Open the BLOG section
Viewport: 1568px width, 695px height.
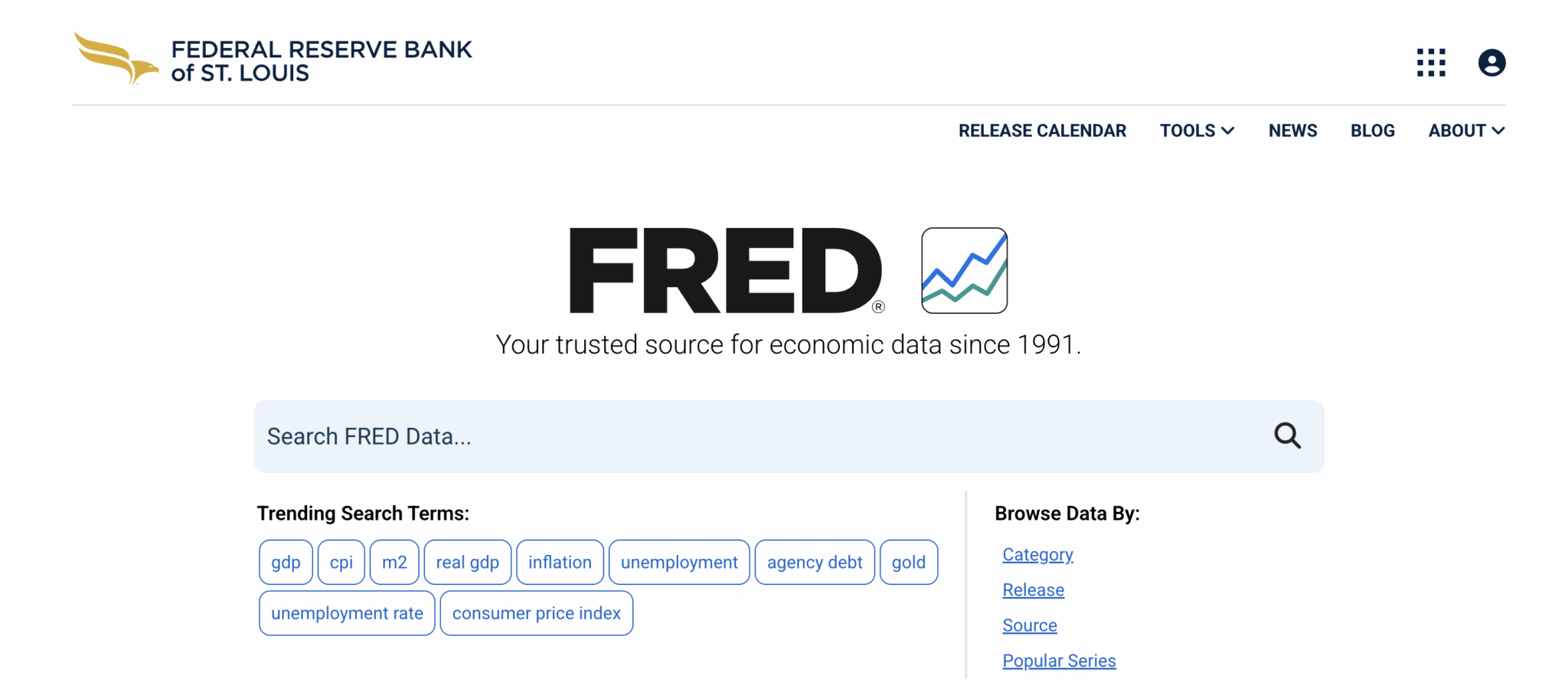tap(1372, 130)
